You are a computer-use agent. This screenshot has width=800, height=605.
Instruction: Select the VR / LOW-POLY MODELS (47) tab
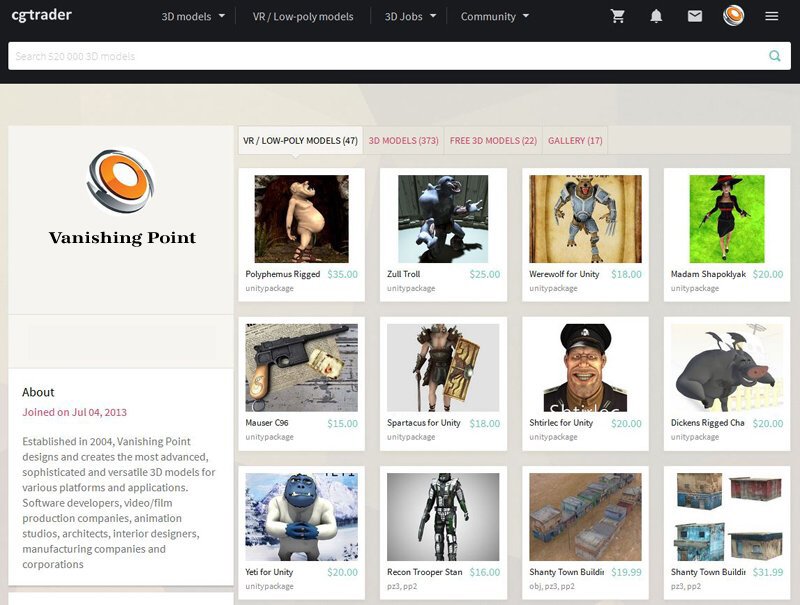(x=301, y=140)
